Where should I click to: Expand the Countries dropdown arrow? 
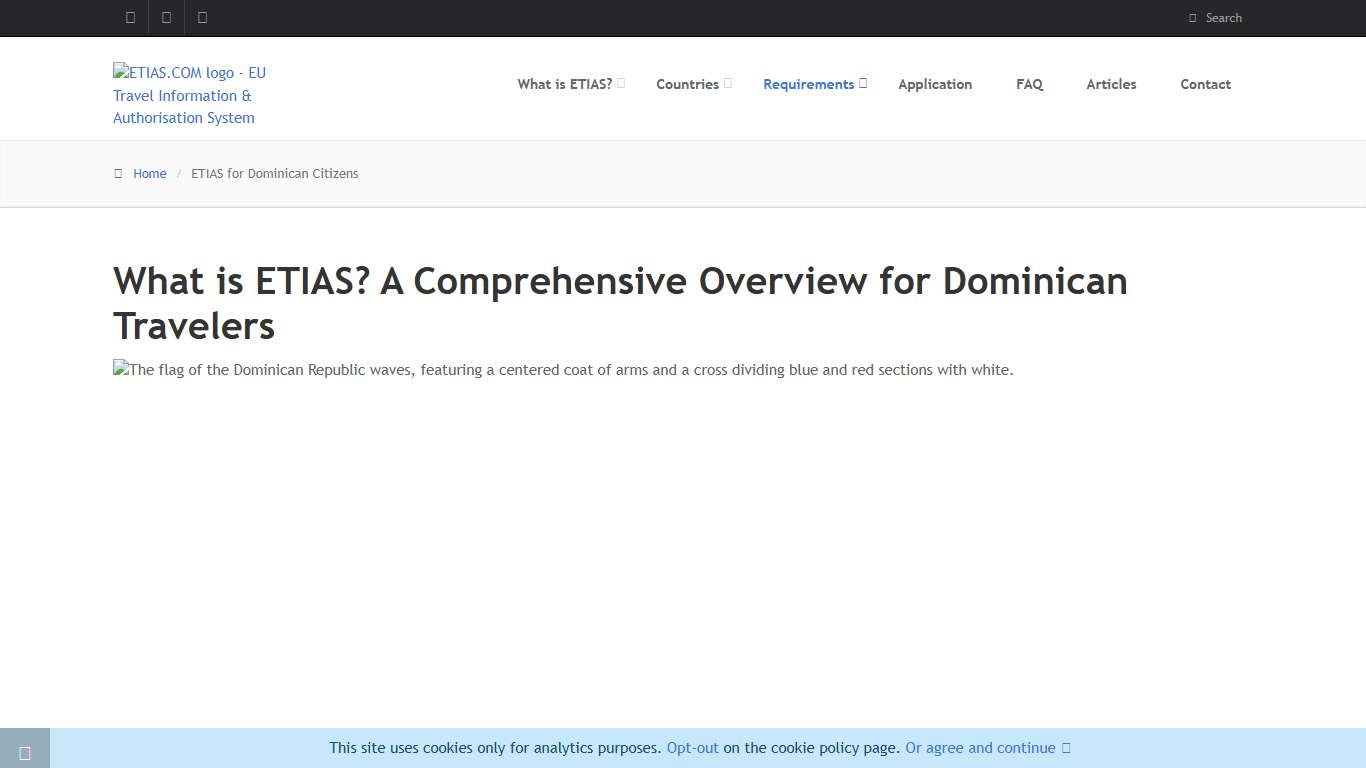728,83
